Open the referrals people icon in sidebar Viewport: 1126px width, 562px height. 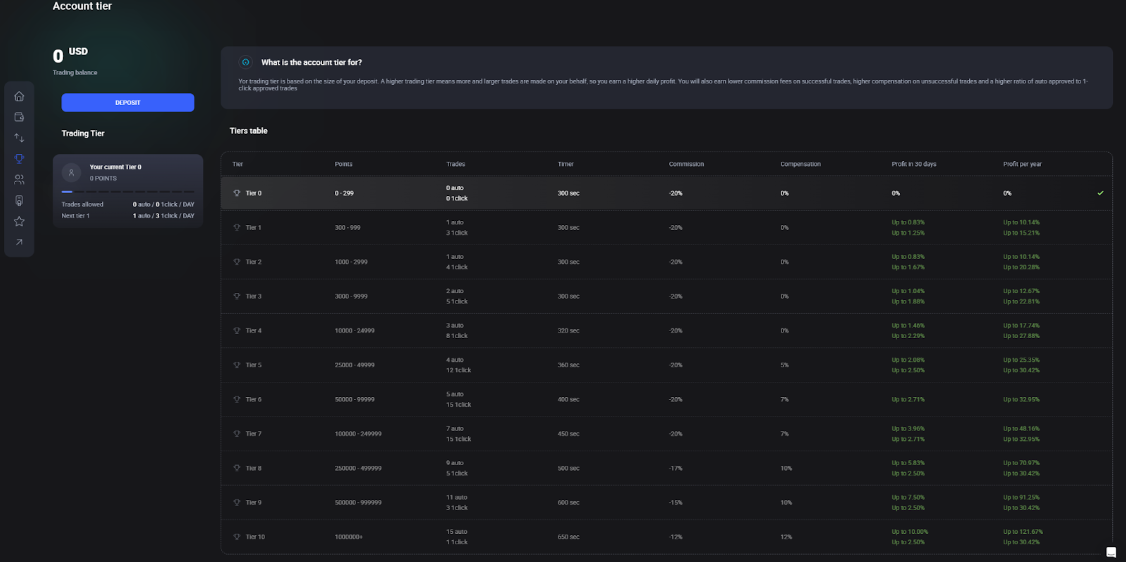19,180
